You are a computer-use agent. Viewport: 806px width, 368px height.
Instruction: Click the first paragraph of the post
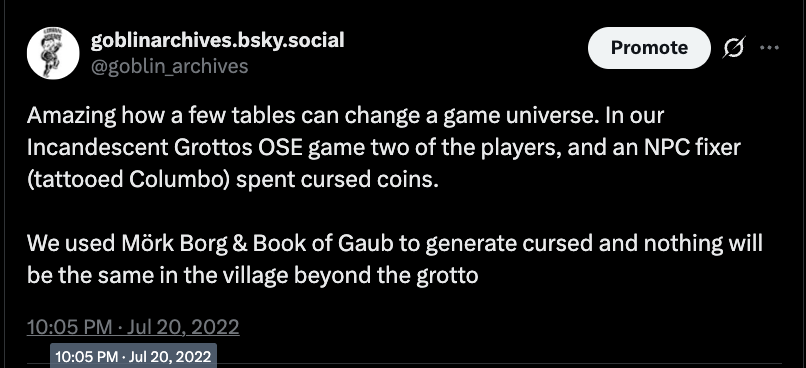[383, 148]
